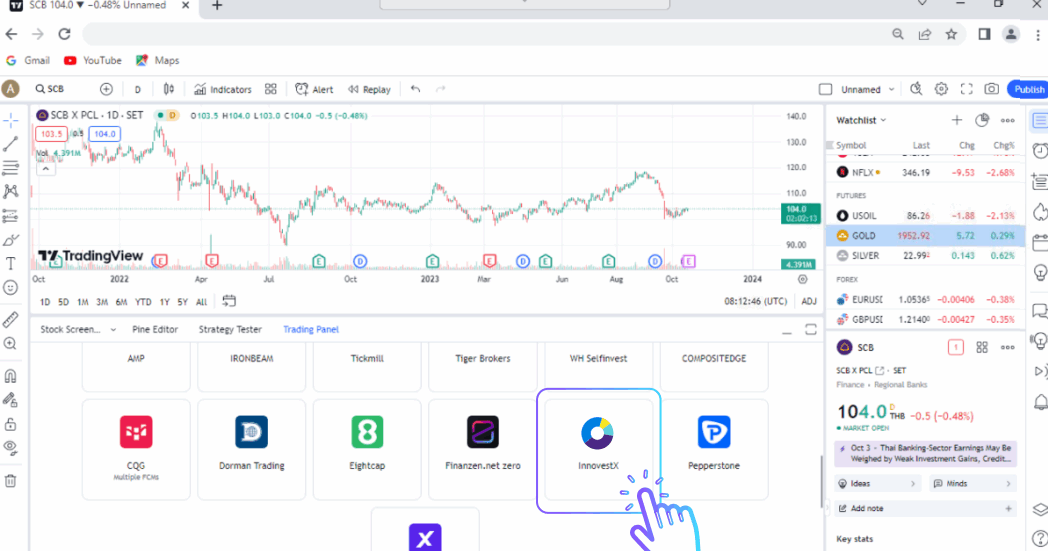Open the emoji icons tool

[11, 288]
